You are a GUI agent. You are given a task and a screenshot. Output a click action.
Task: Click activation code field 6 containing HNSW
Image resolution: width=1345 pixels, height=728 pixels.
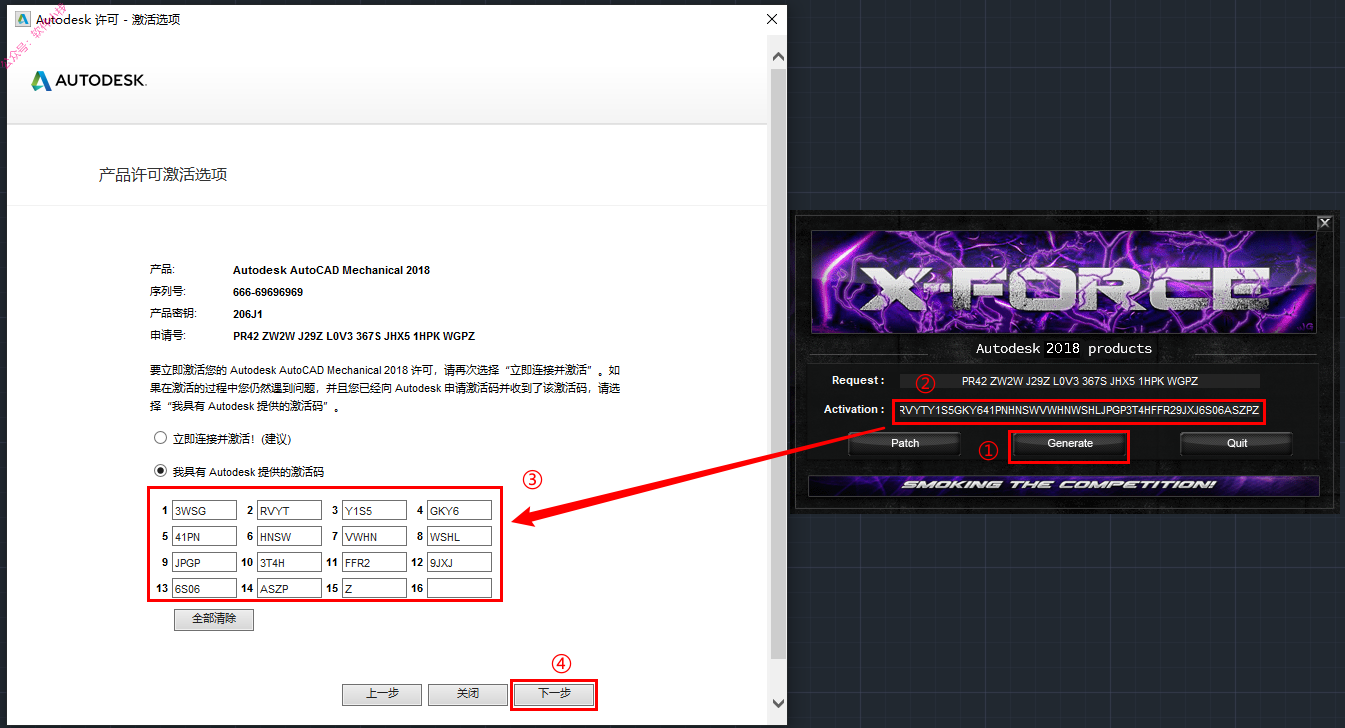pyautogui.click(x=289, y=536)
